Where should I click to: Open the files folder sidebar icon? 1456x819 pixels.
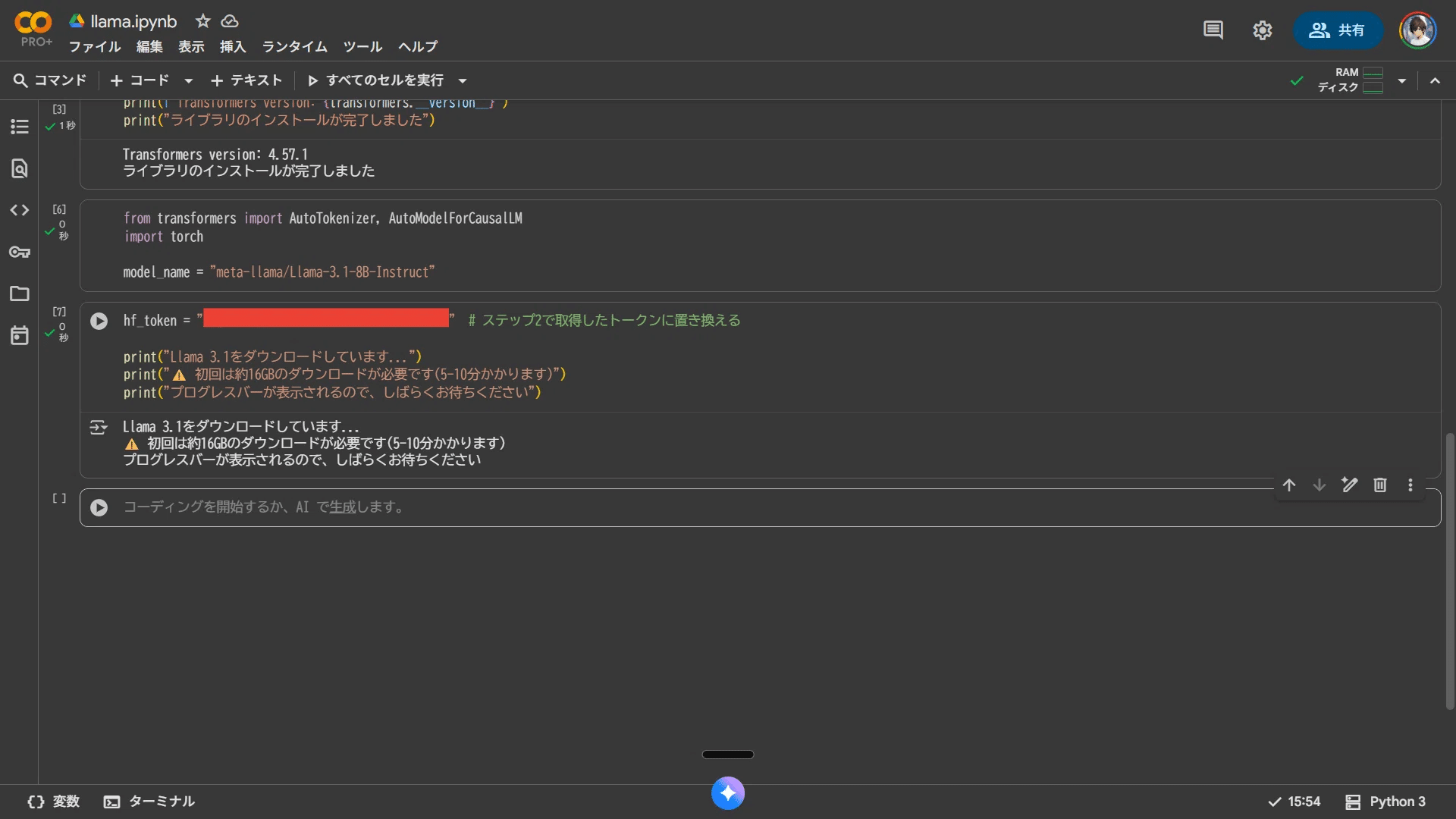click(x=20, y=293)
